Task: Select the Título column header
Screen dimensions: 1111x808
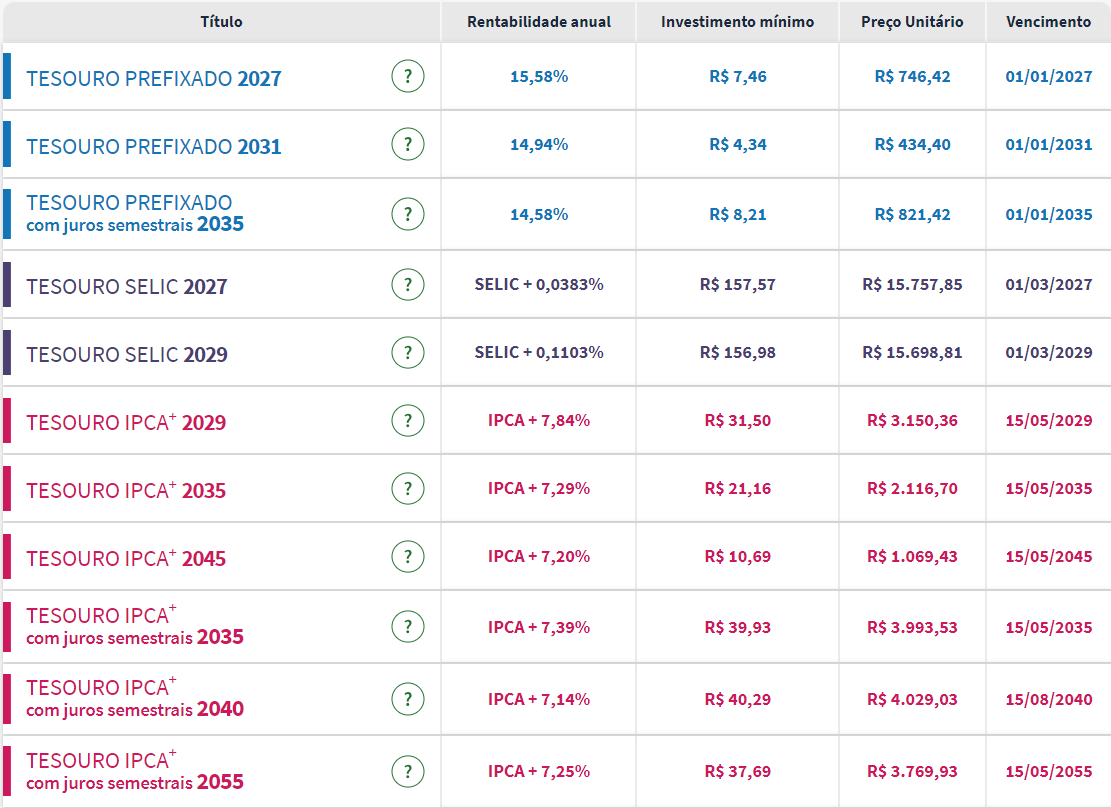Action: pyautogui.click(x=221, y=22)
